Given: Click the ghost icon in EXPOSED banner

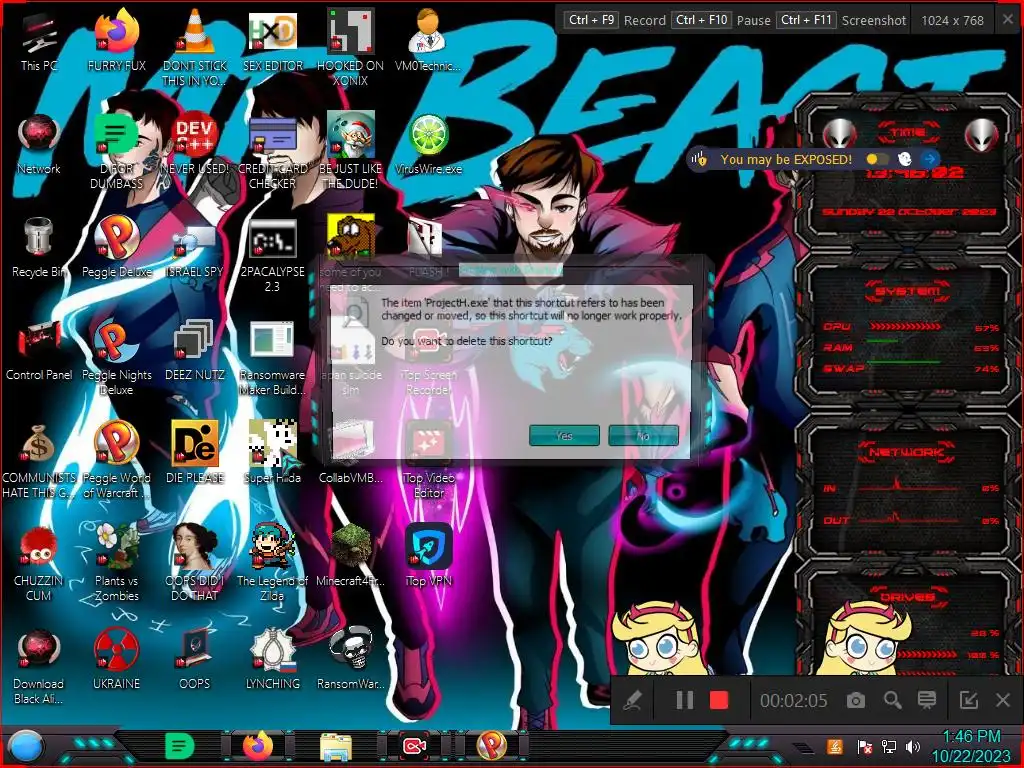Looking at the screenshot, I should 904,159.
